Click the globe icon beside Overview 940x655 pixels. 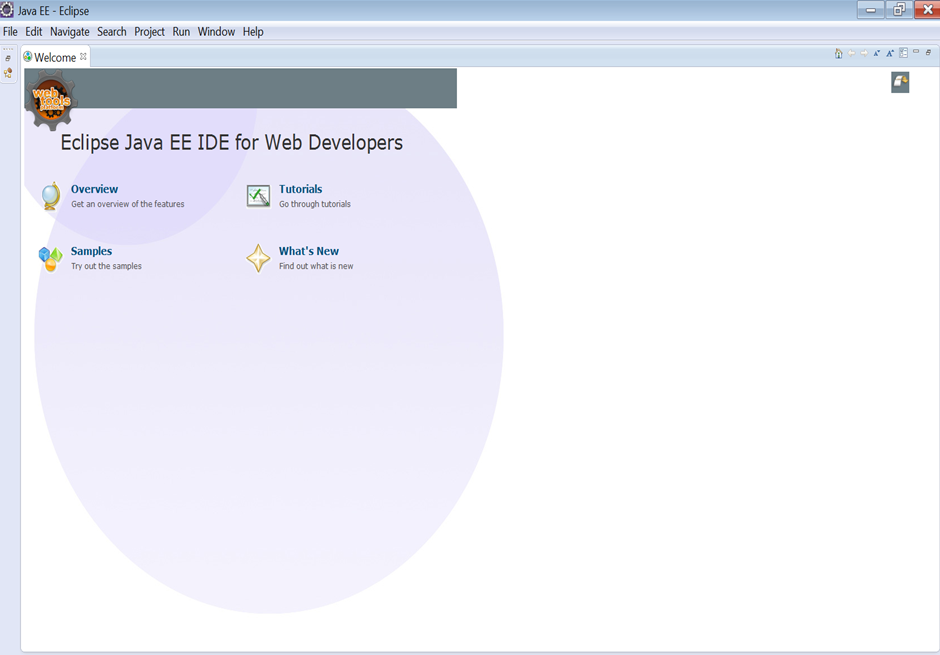[x=51, y=196]
